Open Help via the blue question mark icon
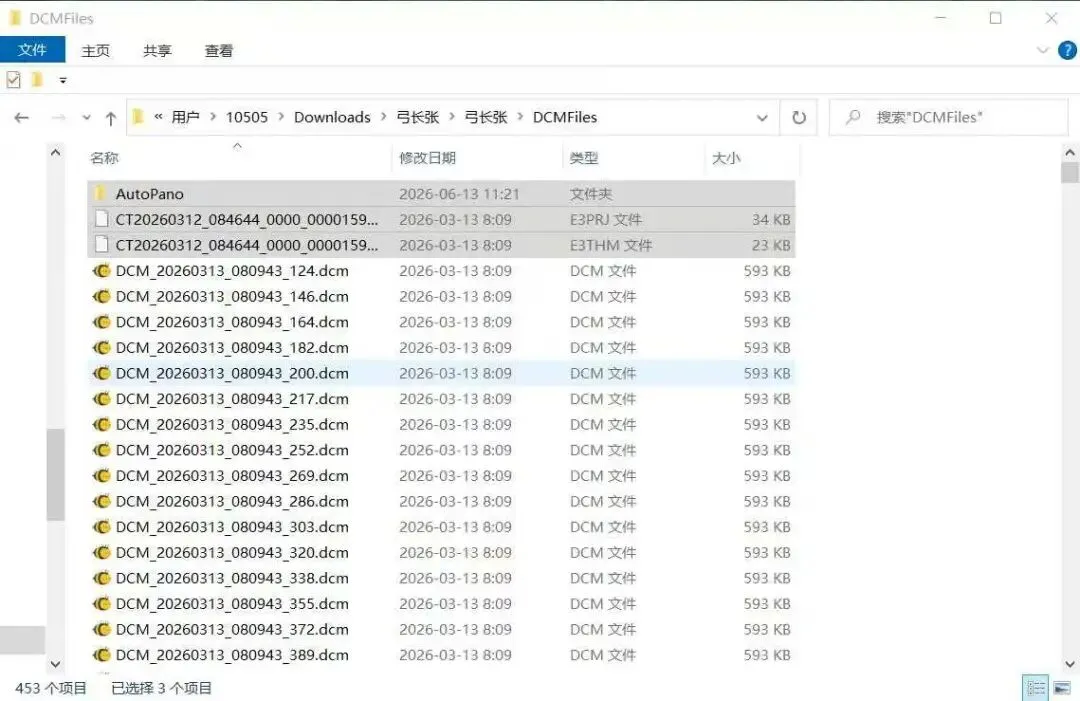The image size is (1080, 701). [1067, 50]
